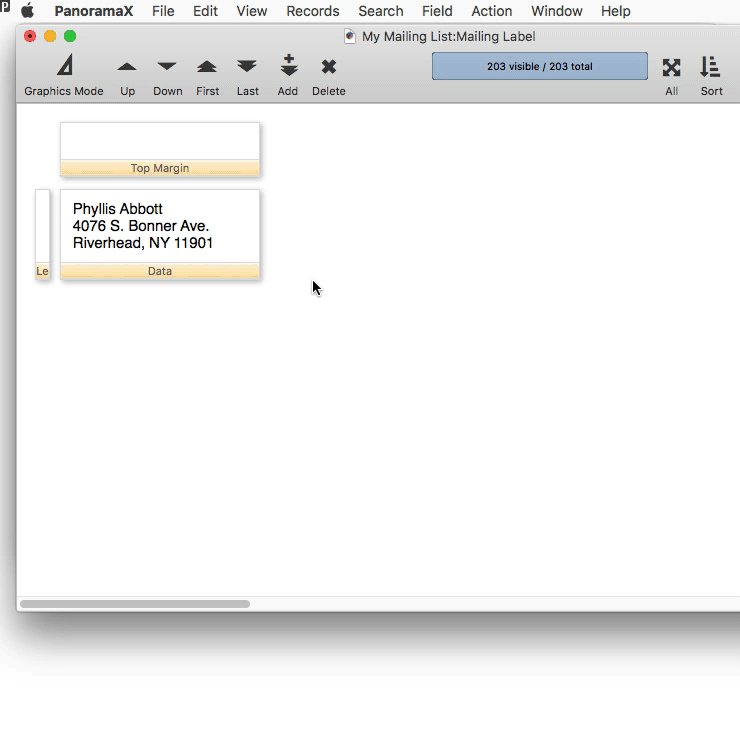Viewport: 740px width, 740px height.
Task: Open the Apple menu
Action: point(27,10)
